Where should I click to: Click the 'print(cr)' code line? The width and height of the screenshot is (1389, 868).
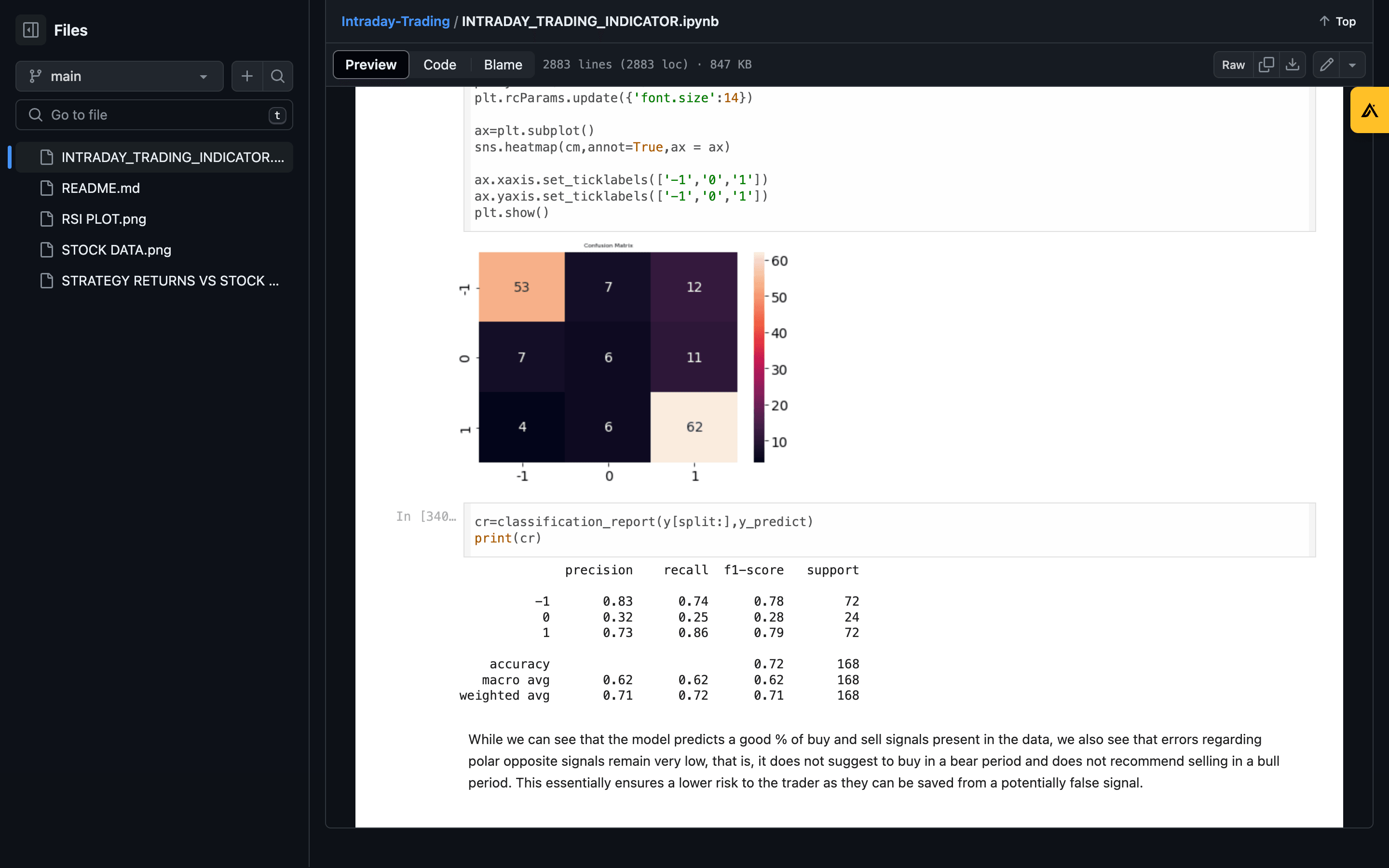[x=508, y=538]
